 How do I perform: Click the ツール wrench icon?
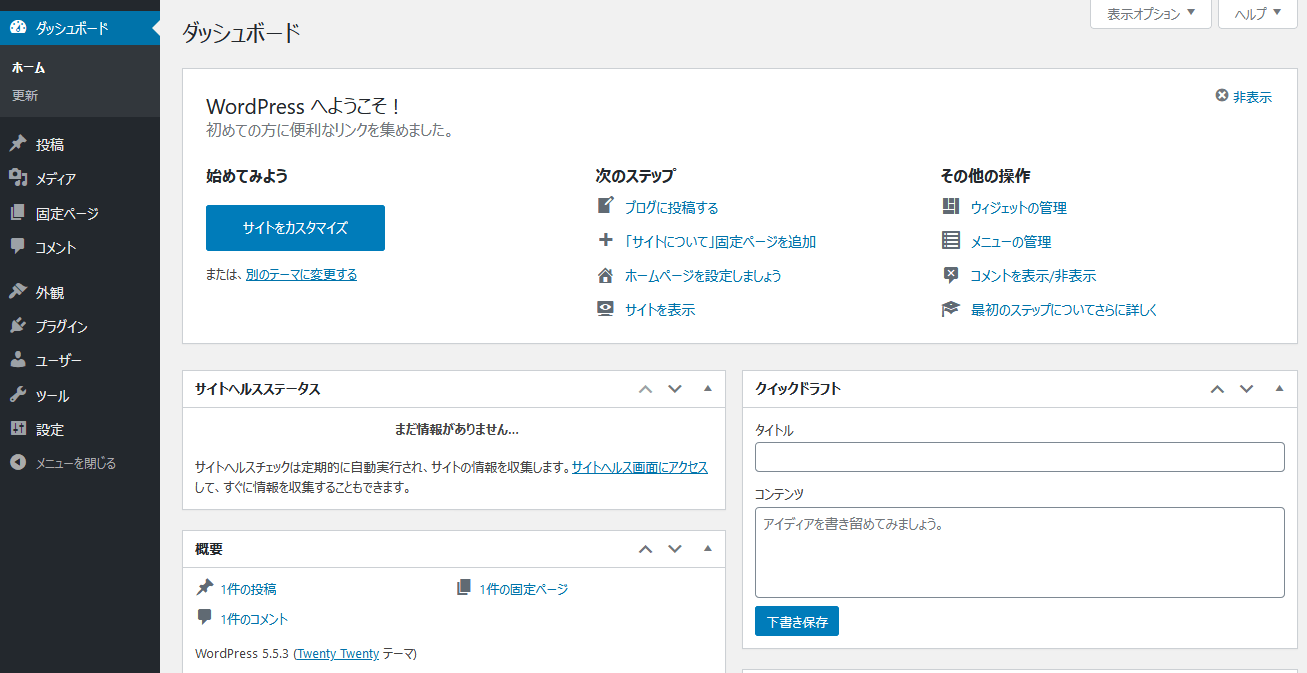18,395
